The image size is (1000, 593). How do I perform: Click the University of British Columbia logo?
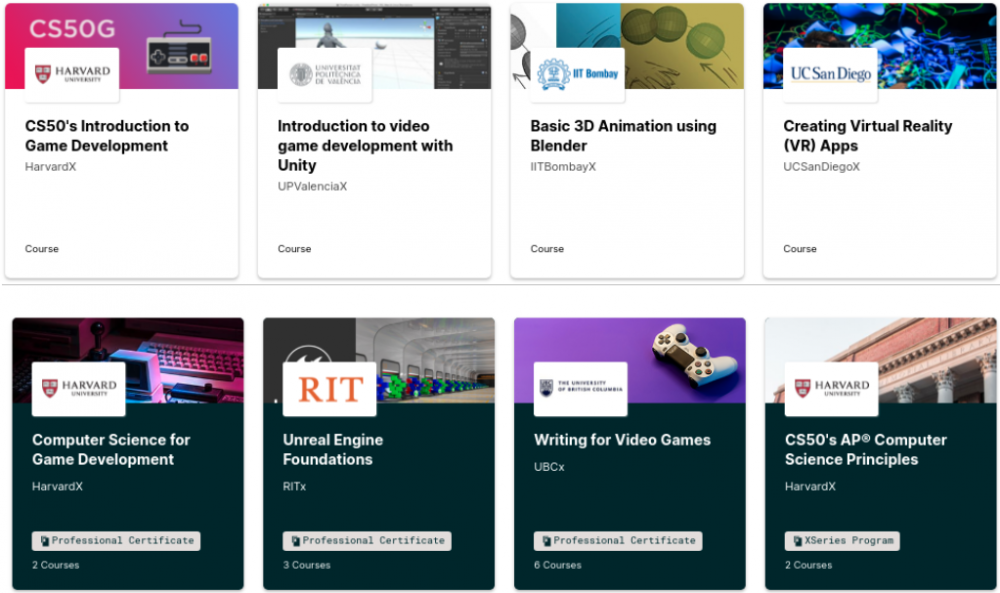point(580,388)
